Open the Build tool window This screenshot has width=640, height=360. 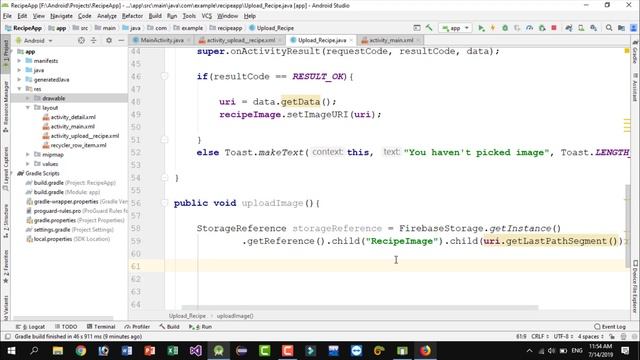[x=169, y=327]
